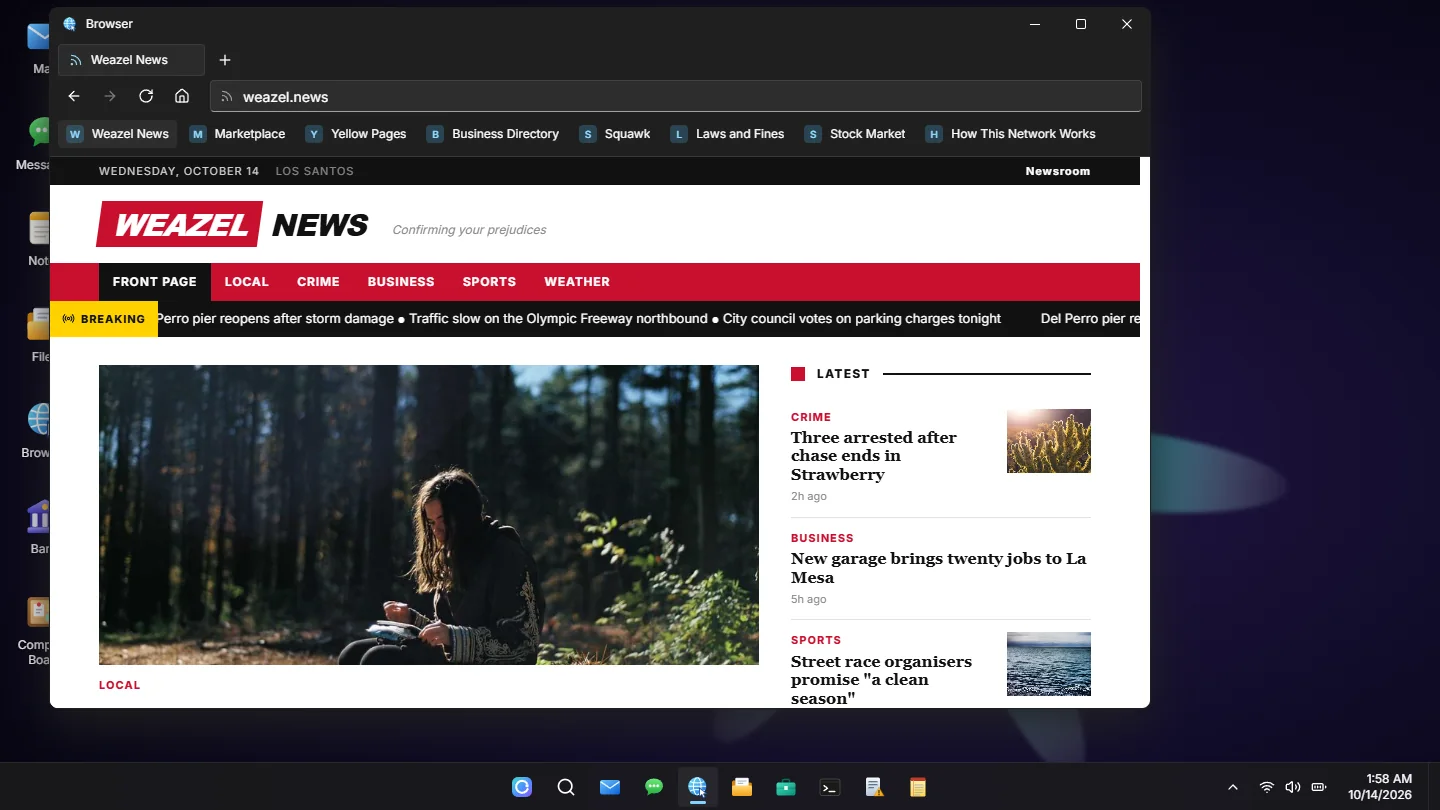
Task: Open the featured forest photo story image
Action: 429,515
